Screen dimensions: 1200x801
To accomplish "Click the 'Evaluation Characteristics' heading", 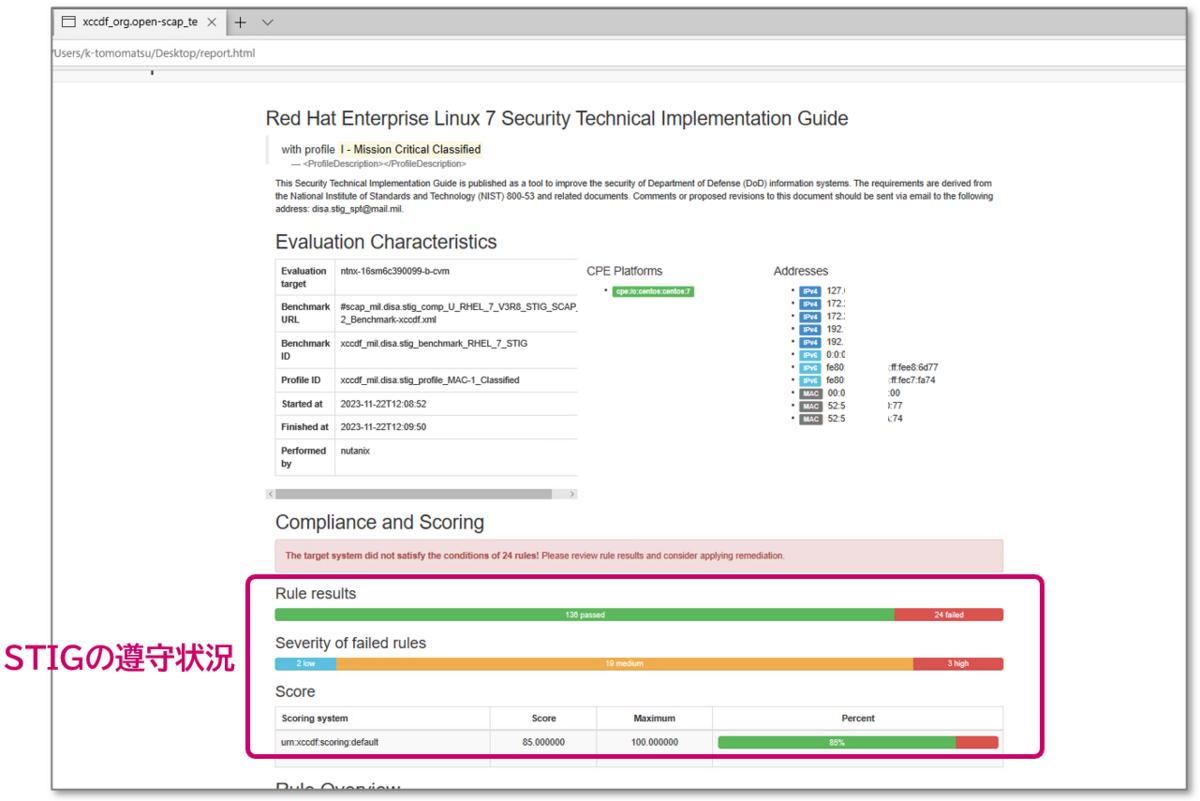I will tap(386, 242).
